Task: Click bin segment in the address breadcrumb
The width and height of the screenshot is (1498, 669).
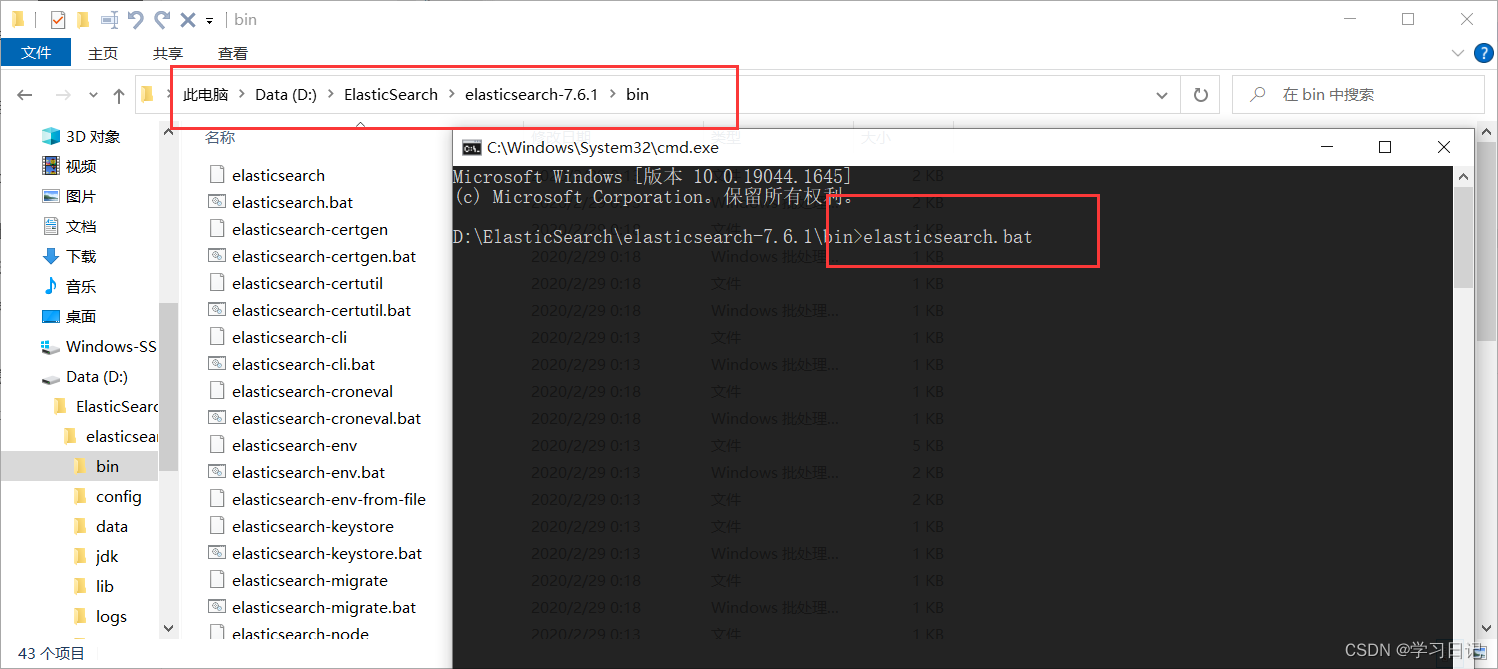Action: tap(637, 95)
